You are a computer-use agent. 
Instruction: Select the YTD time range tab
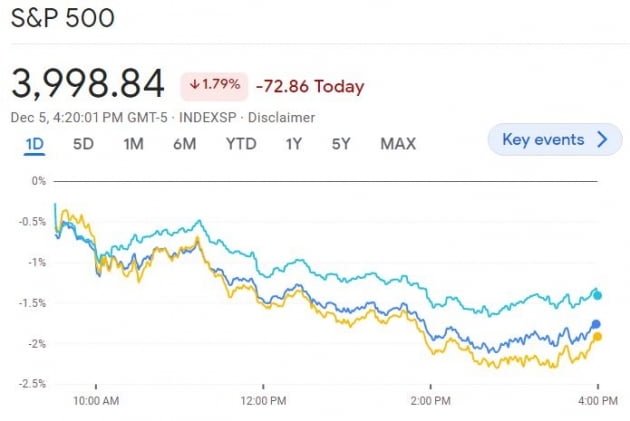(240, 144)
